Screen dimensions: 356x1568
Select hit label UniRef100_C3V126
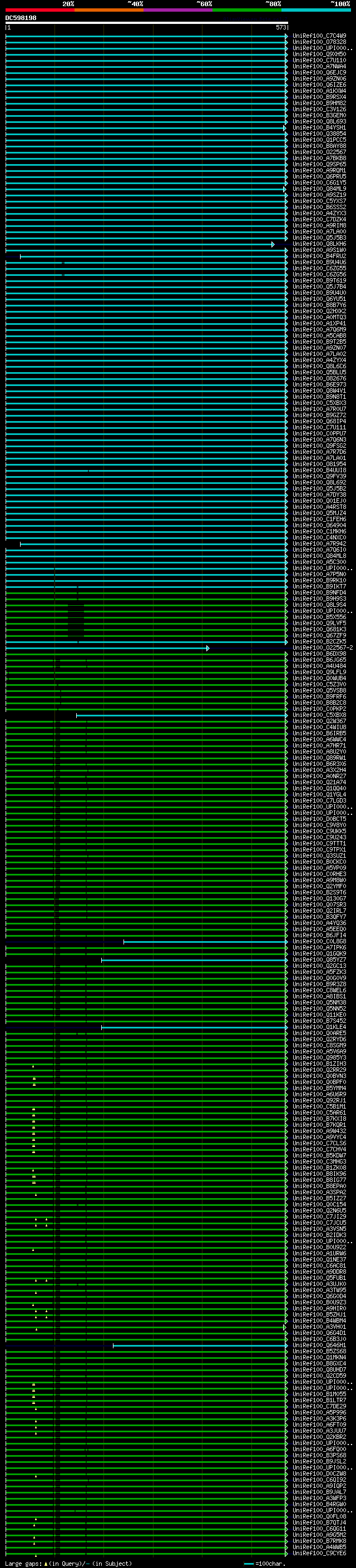coord(319,109)
